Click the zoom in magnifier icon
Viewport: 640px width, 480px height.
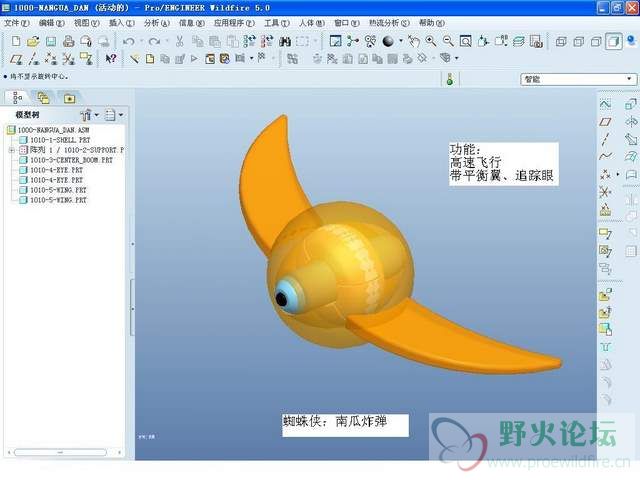pyautogui.click(x=431, y=41)
